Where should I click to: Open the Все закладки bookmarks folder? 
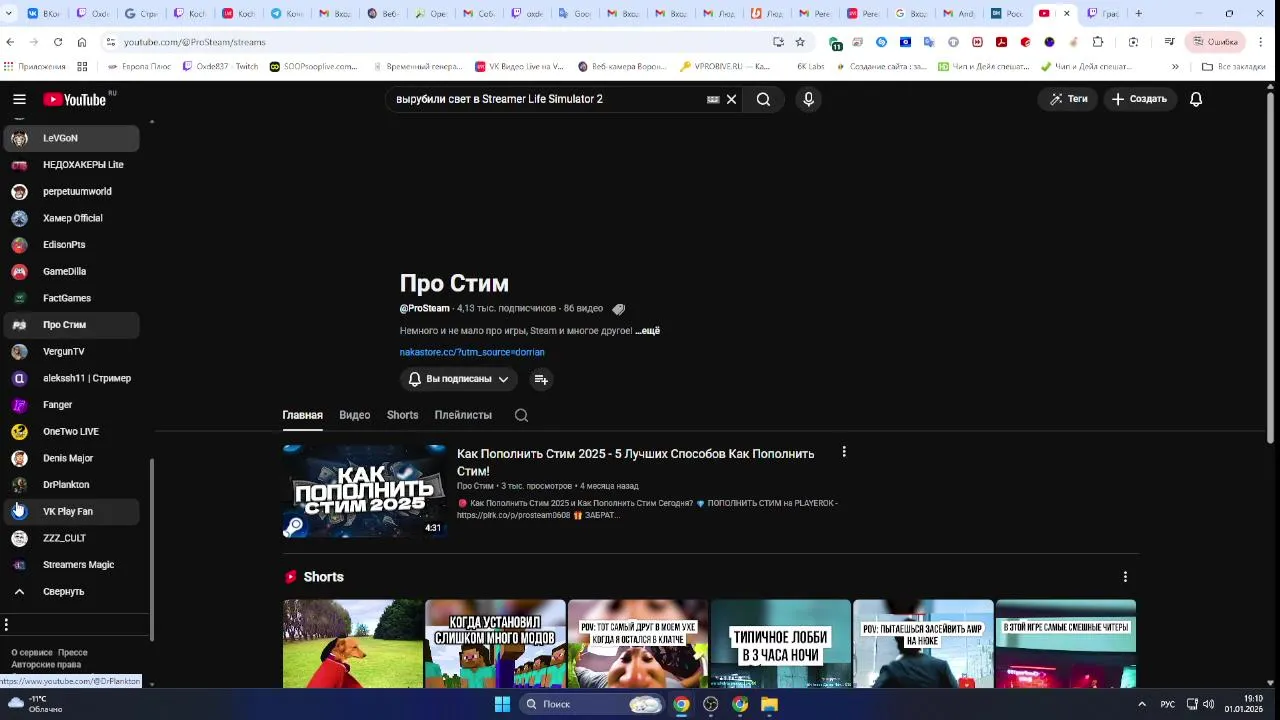click(x=1233, y=67)
